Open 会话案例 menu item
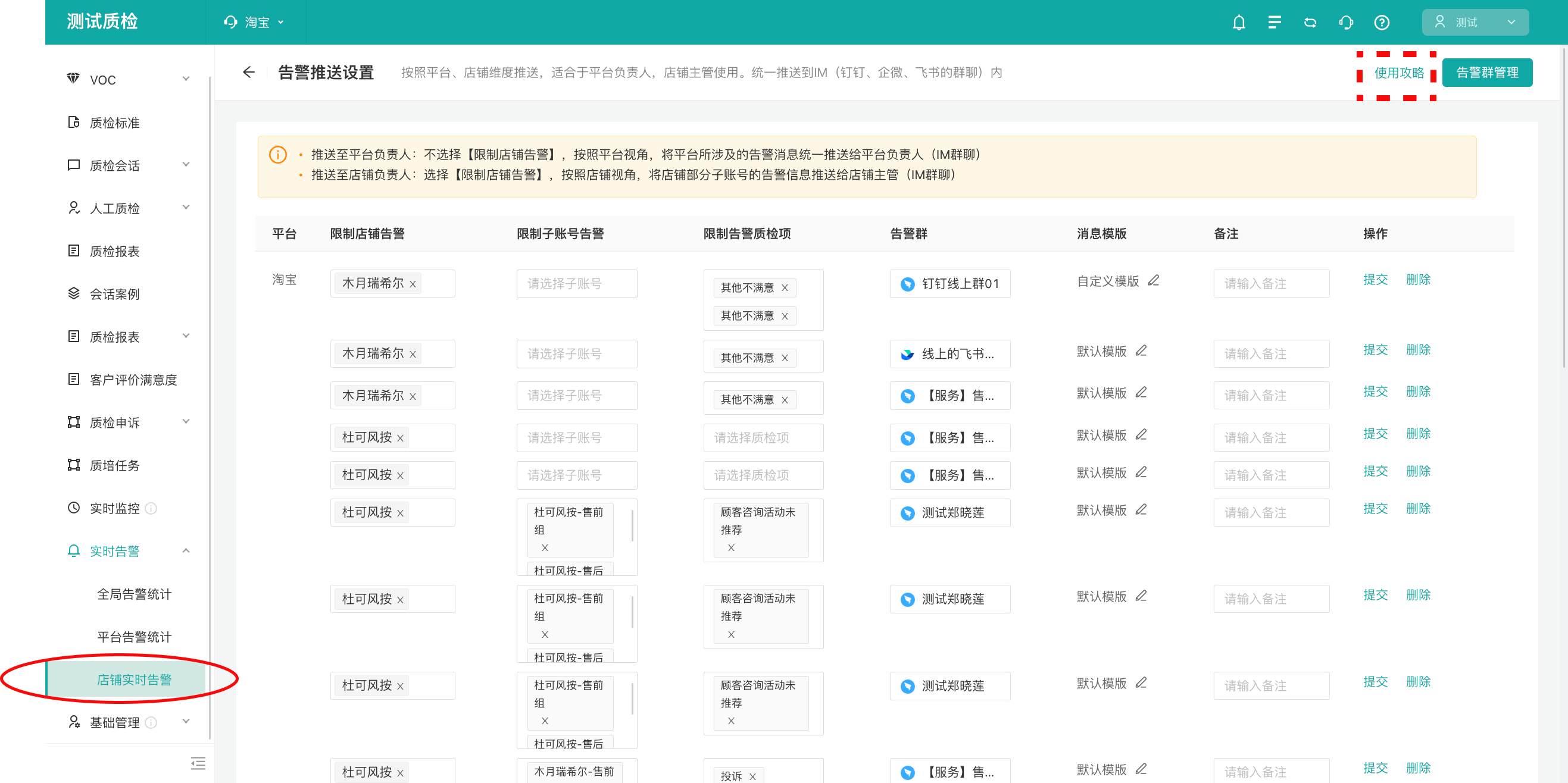Viewport: 1568px width, 783px height. coord(114,294)
